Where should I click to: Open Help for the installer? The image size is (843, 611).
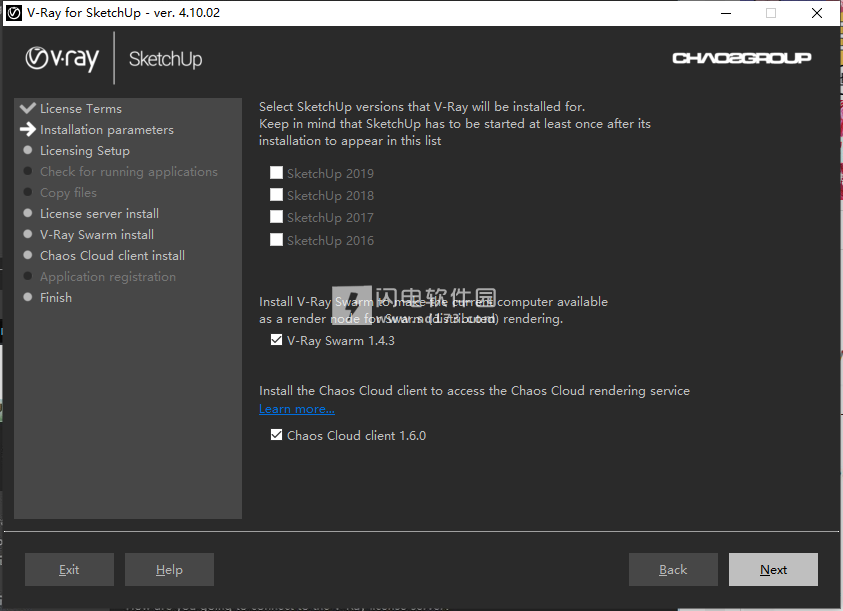(169, 570)
